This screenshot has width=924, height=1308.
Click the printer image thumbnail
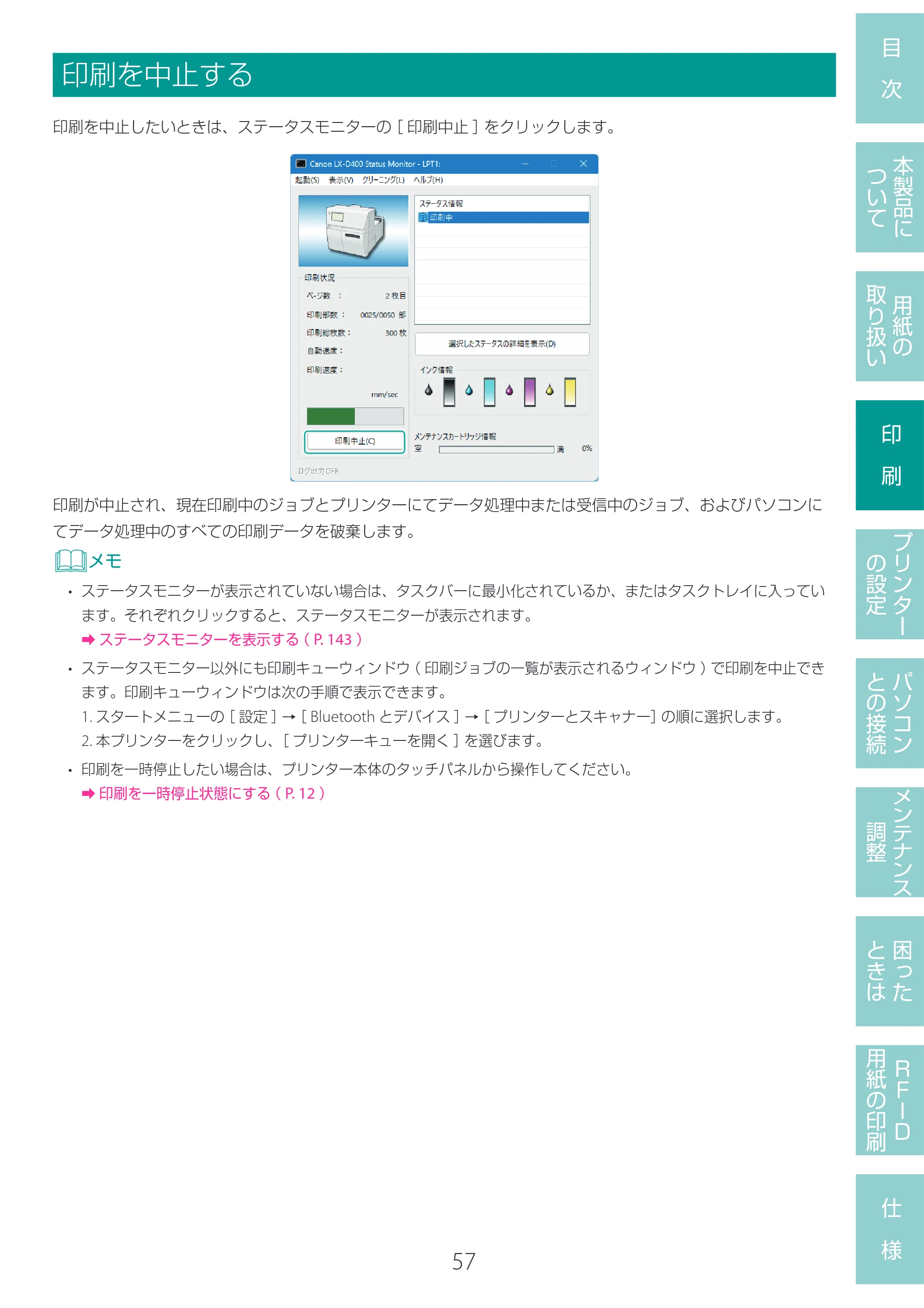pos(353,231)
